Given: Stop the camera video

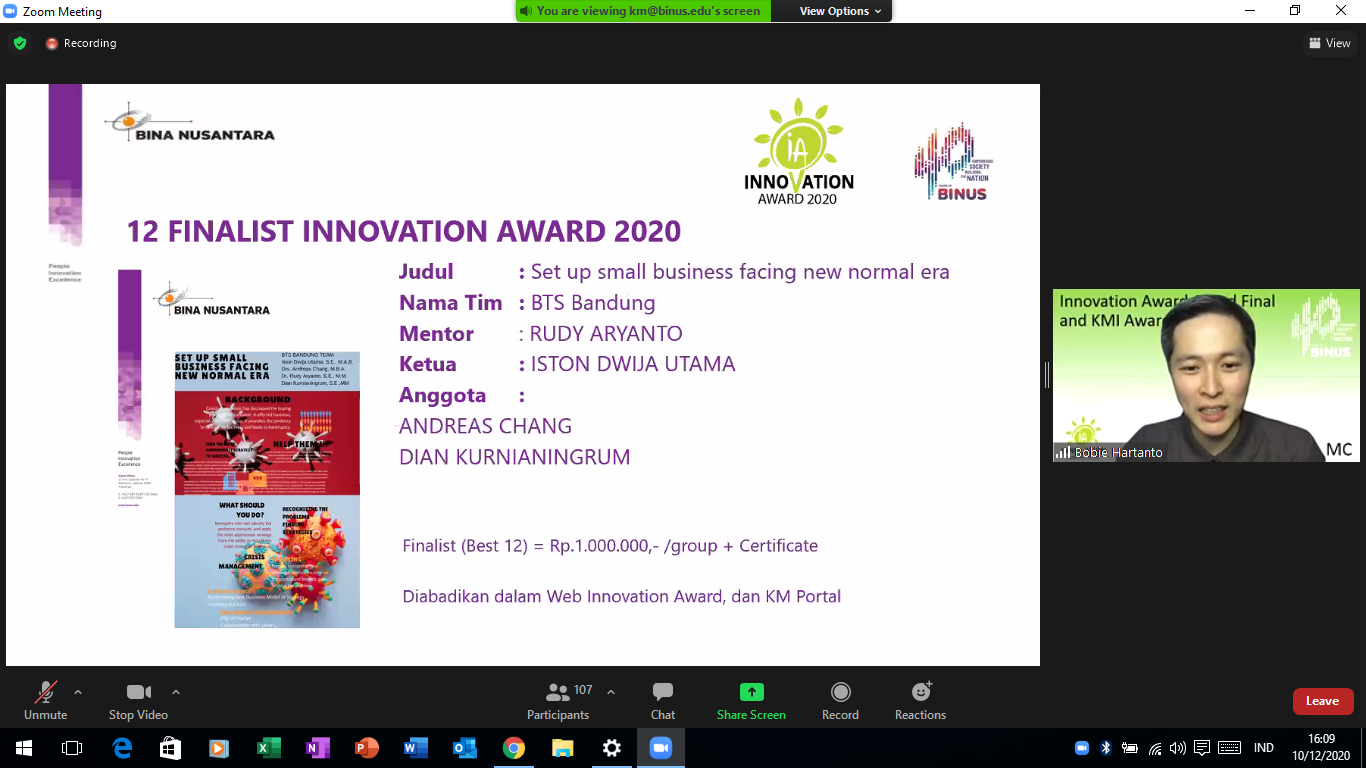Looking at the screenshot, I should 138,700.
